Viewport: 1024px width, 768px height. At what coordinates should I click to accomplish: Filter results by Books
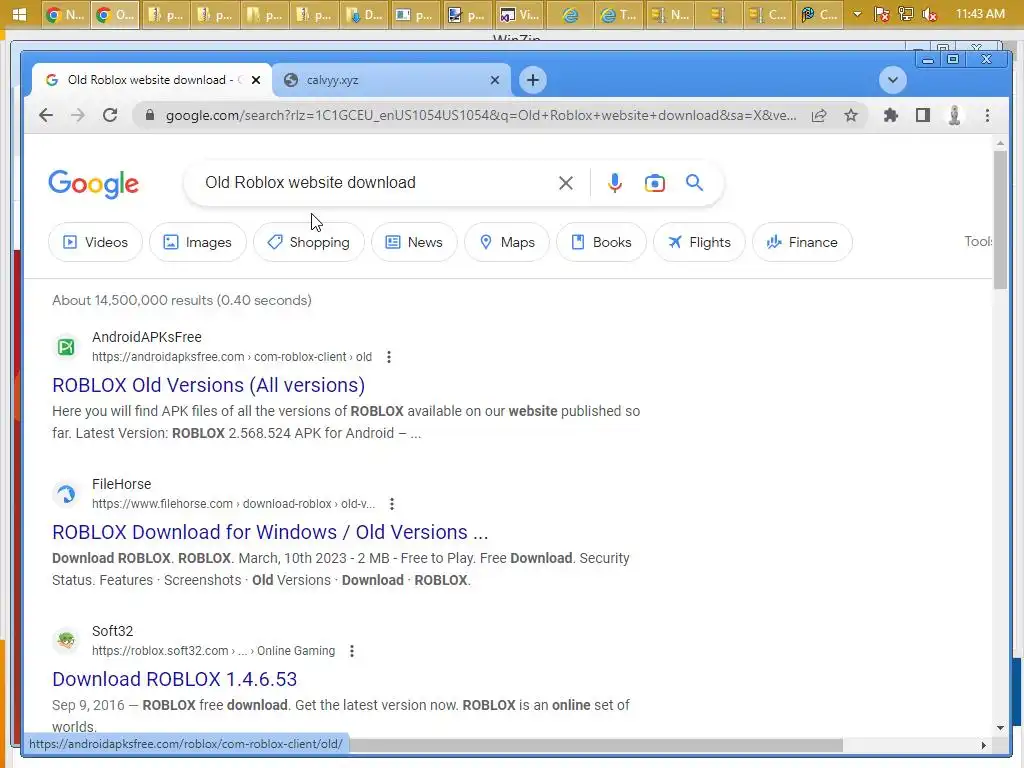pyautogui.click(x=601, y=242)
